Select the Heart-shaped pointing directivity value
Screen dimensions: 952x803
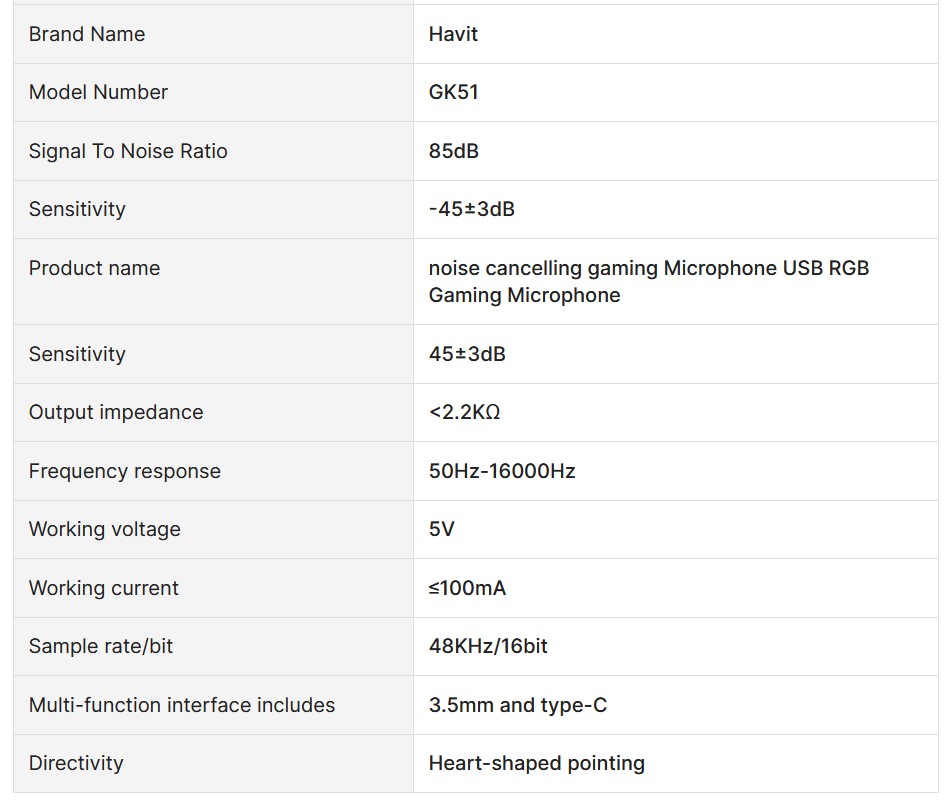point(536,763)
